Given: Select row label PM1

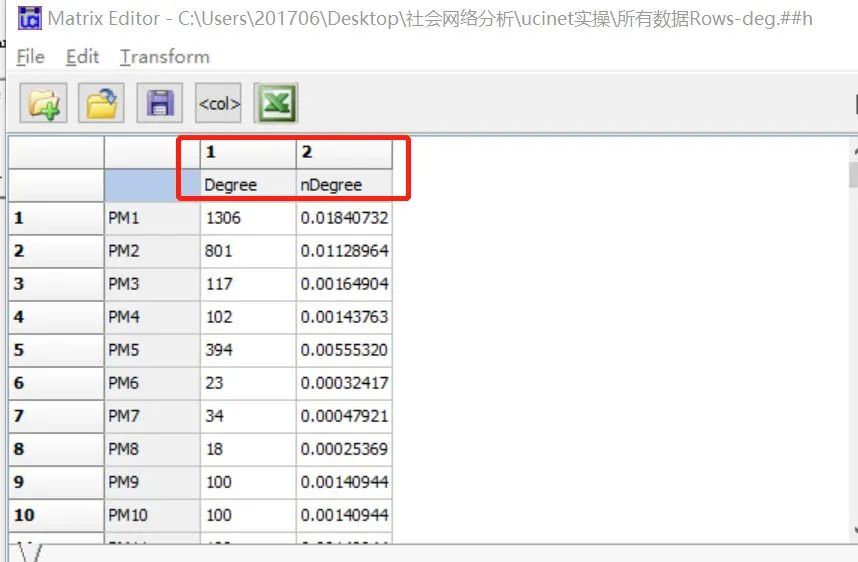Looking at the screenshot, I should click(152, 218).
